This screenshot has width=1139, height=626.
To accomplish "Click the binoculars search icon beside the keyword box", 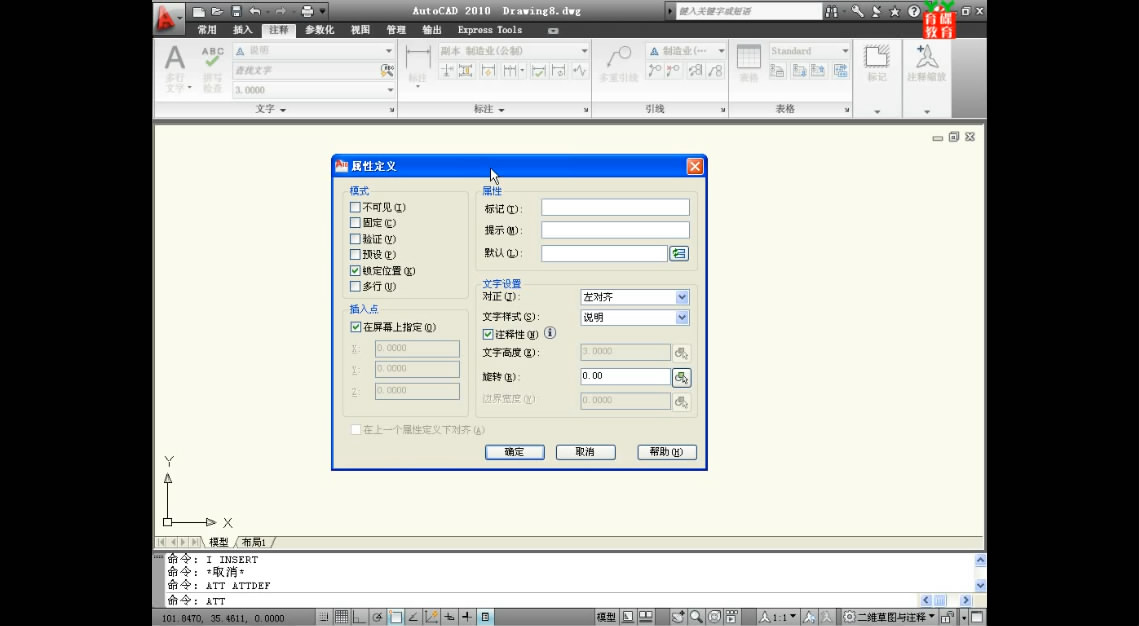I will (x=831, y=12).
